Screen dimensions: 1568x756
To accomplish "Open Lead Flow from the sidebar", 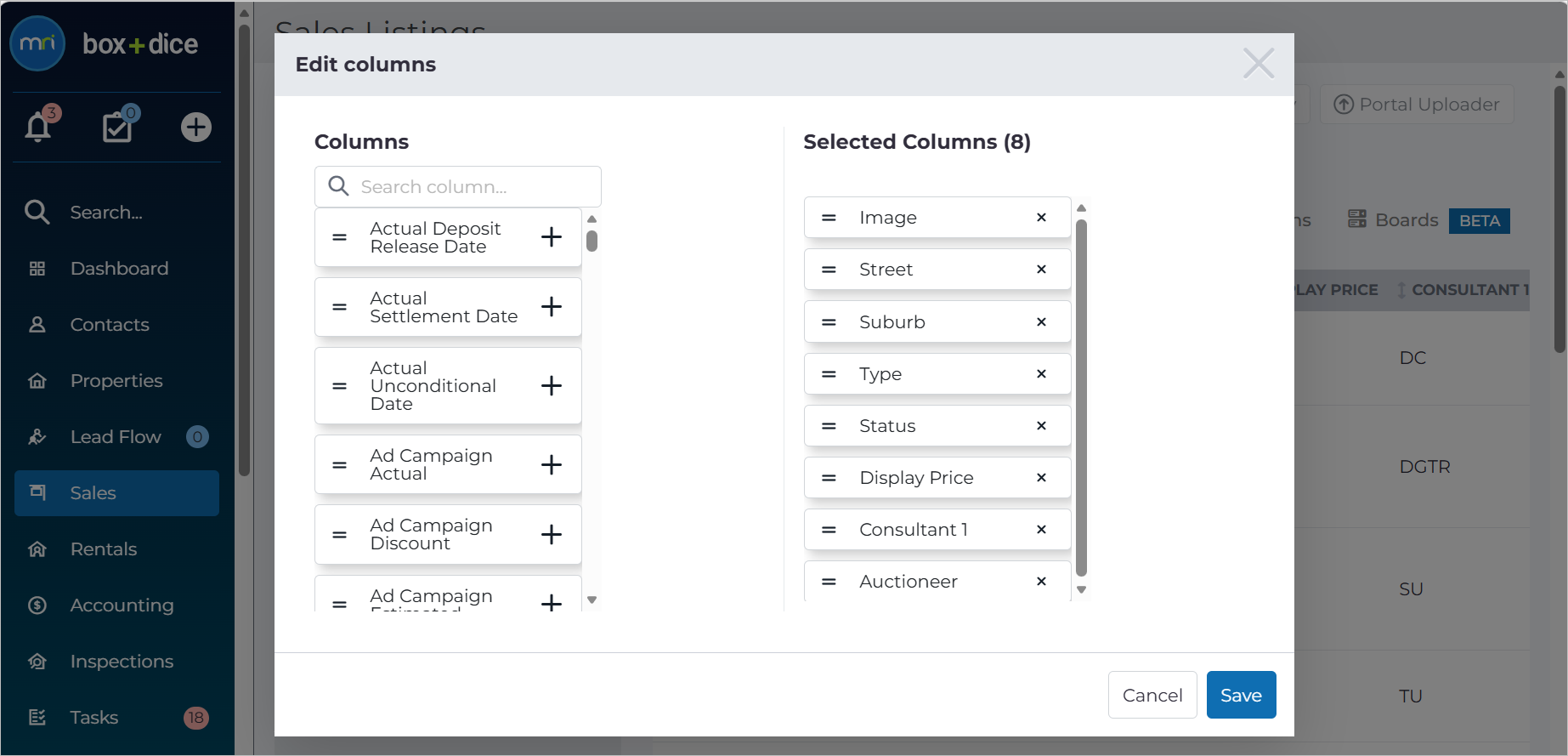I will pyautogui.click(x=117, y=437).
